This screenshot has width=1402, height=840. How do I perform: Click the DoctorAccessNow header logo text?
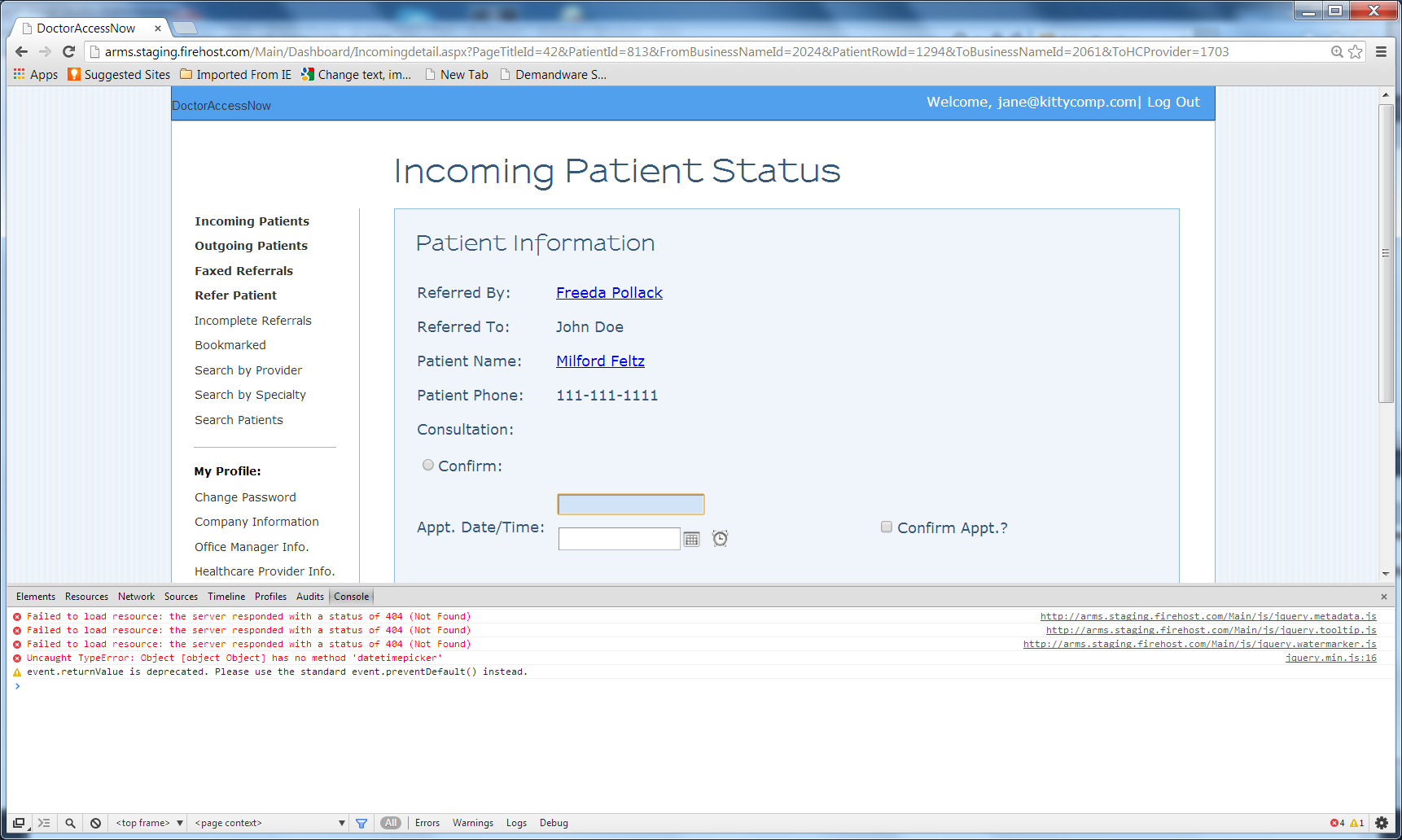221,106
